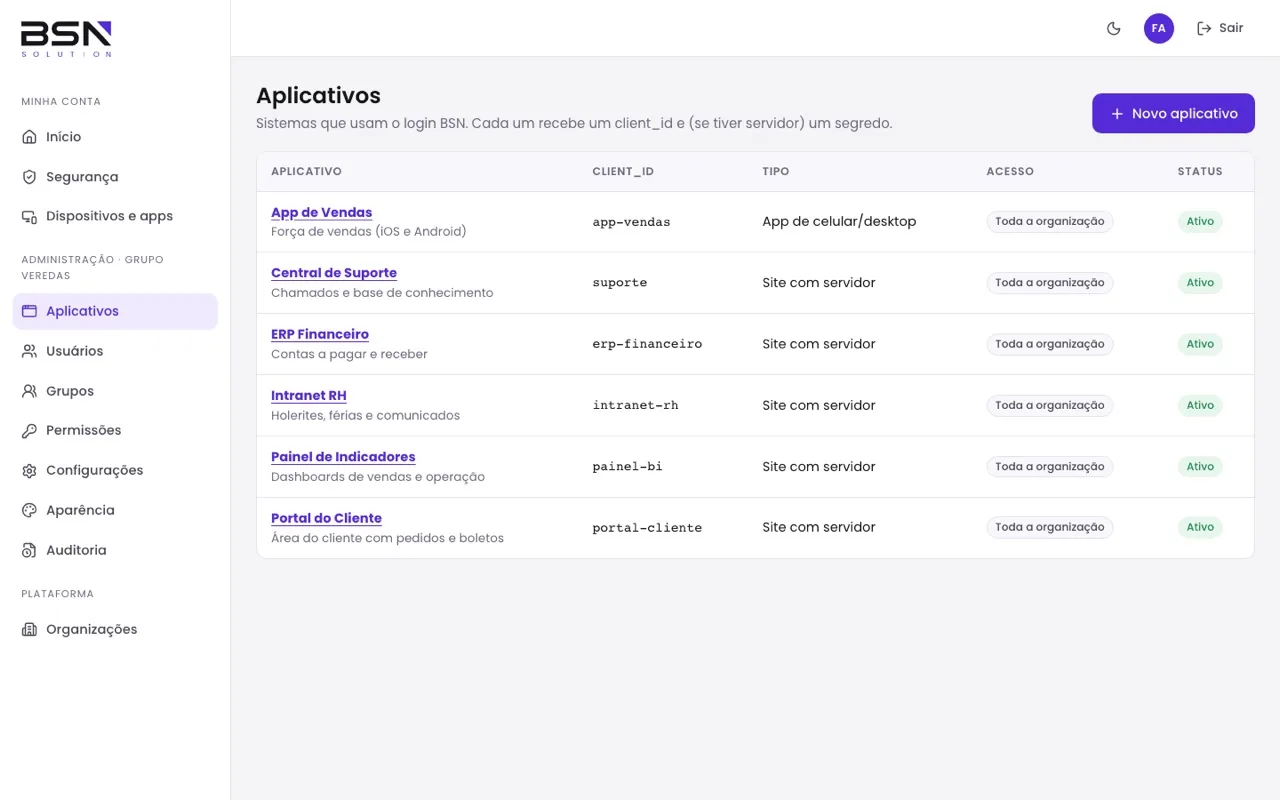
Task: Open the FA user avatar
Action: click(1159, 28)
